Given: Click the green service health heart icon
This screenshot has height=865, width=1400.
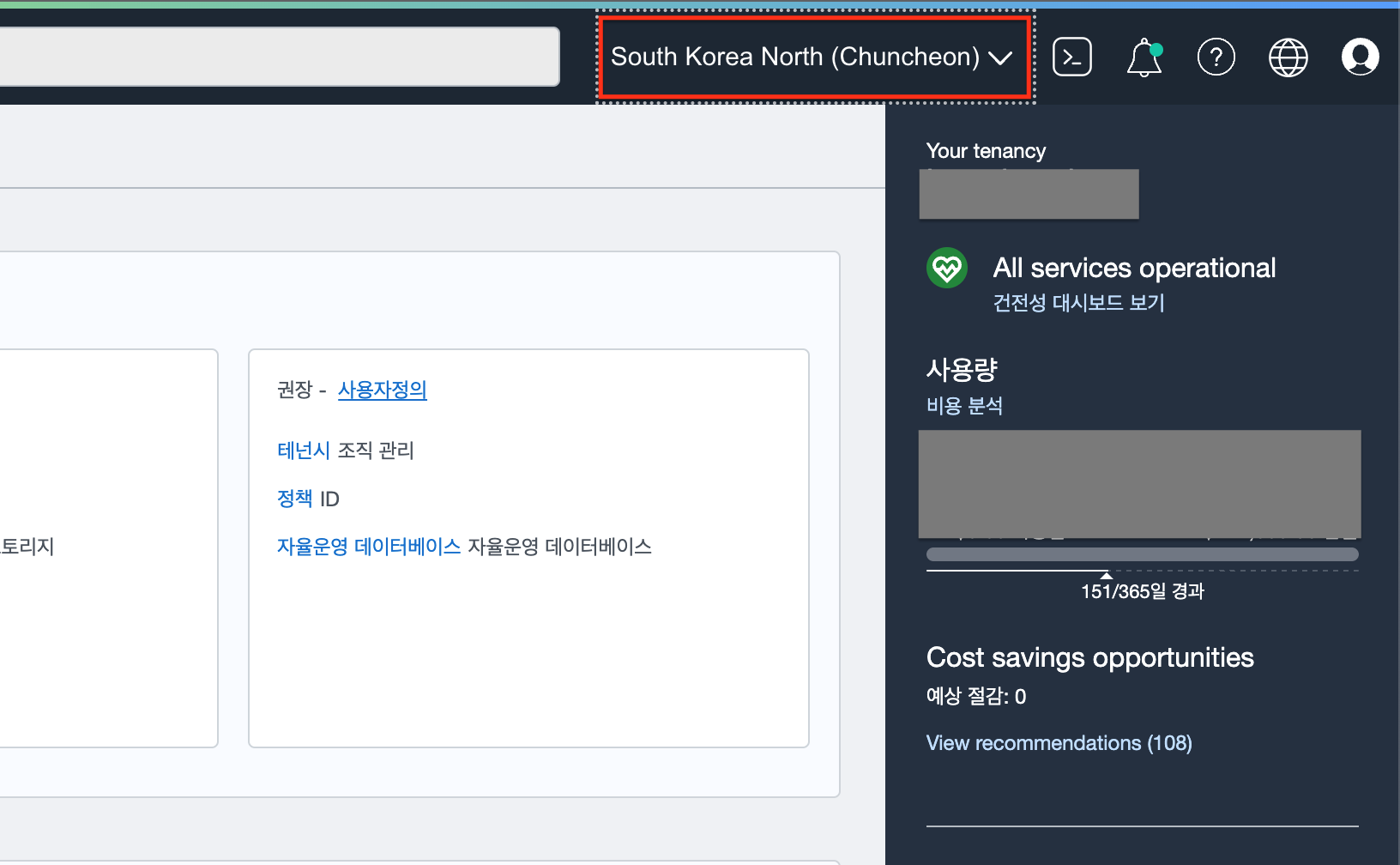Looking at the screenshot, I should pos(947,268).
